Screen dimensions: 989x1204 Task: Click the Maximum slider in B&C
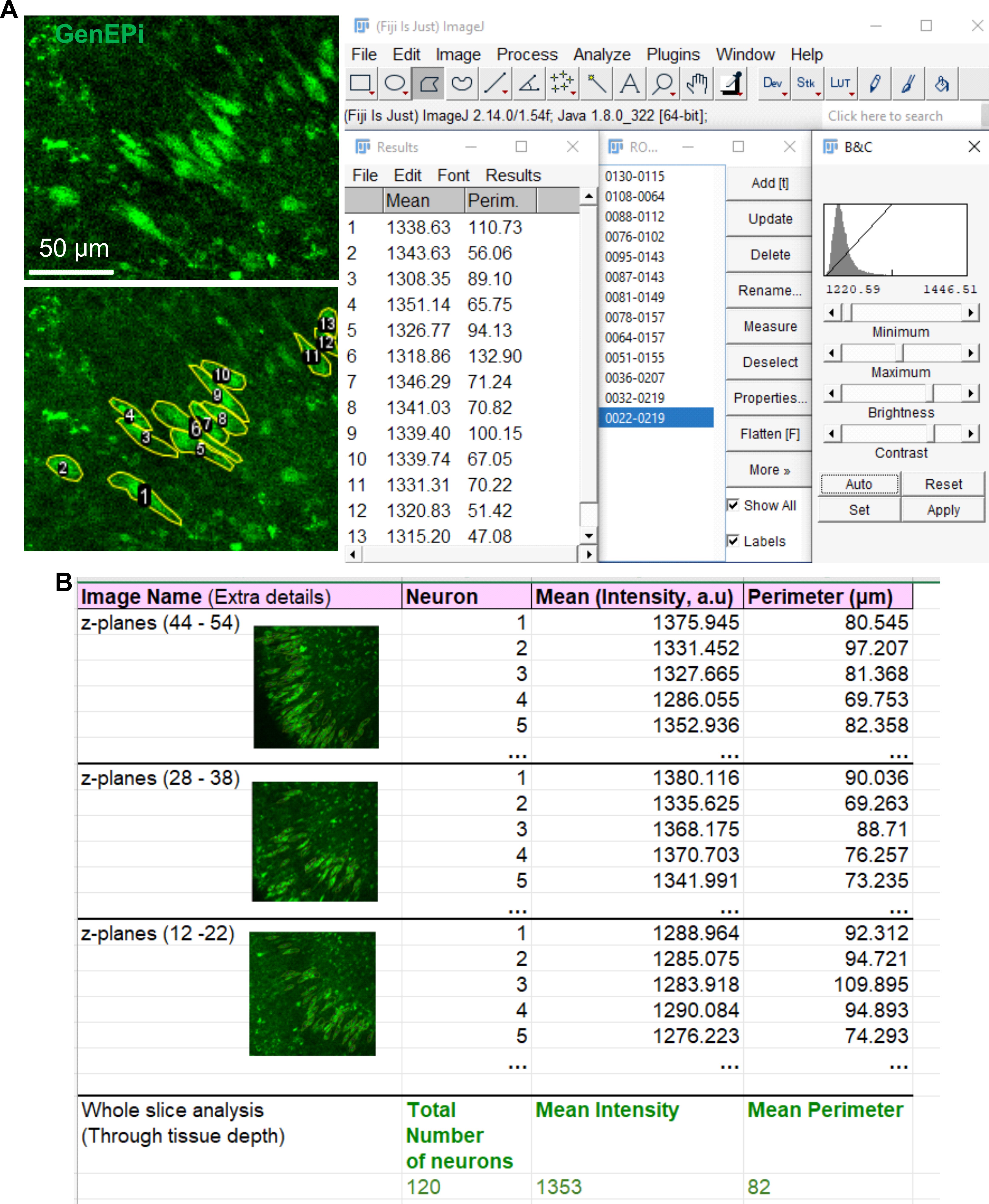click(901, 353)
